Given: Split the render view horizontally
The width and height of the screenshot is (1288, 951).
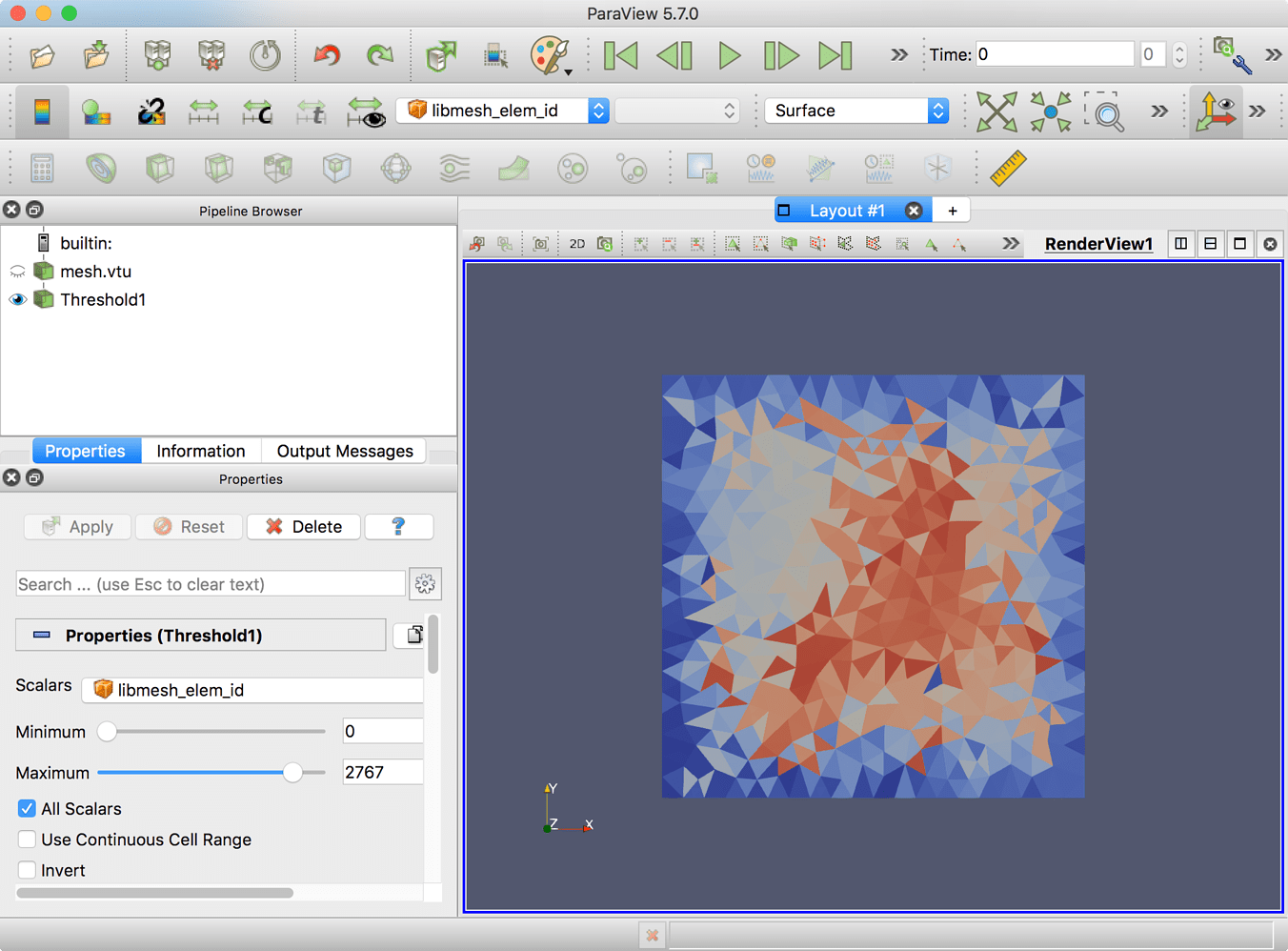Looking at the screenshot, I should (x=1180, y=244).
